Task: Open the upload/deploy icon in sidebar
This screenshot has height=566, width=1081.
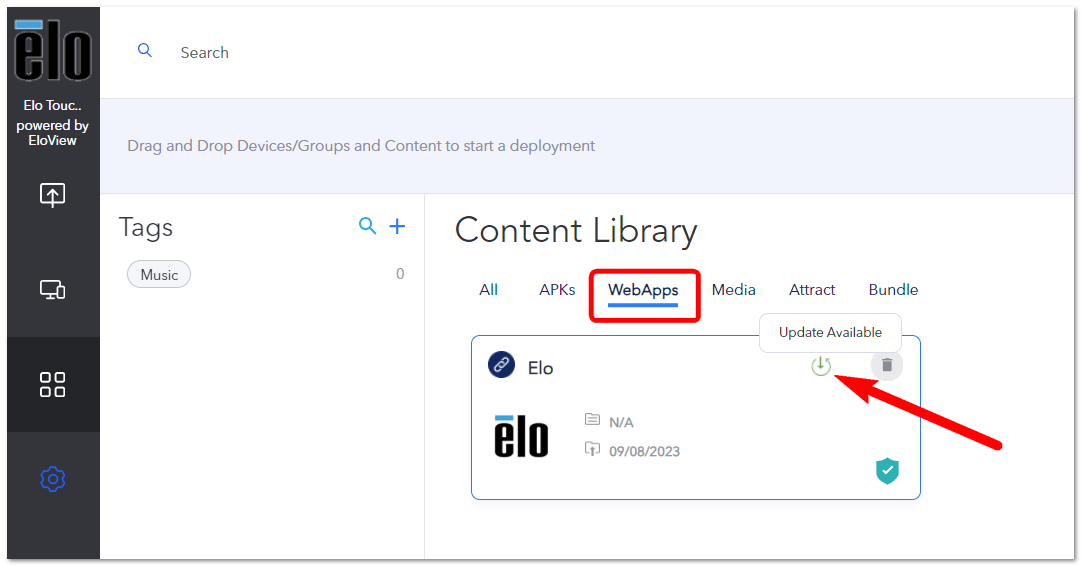Action: pyautogui.click(x=52, y=195)
